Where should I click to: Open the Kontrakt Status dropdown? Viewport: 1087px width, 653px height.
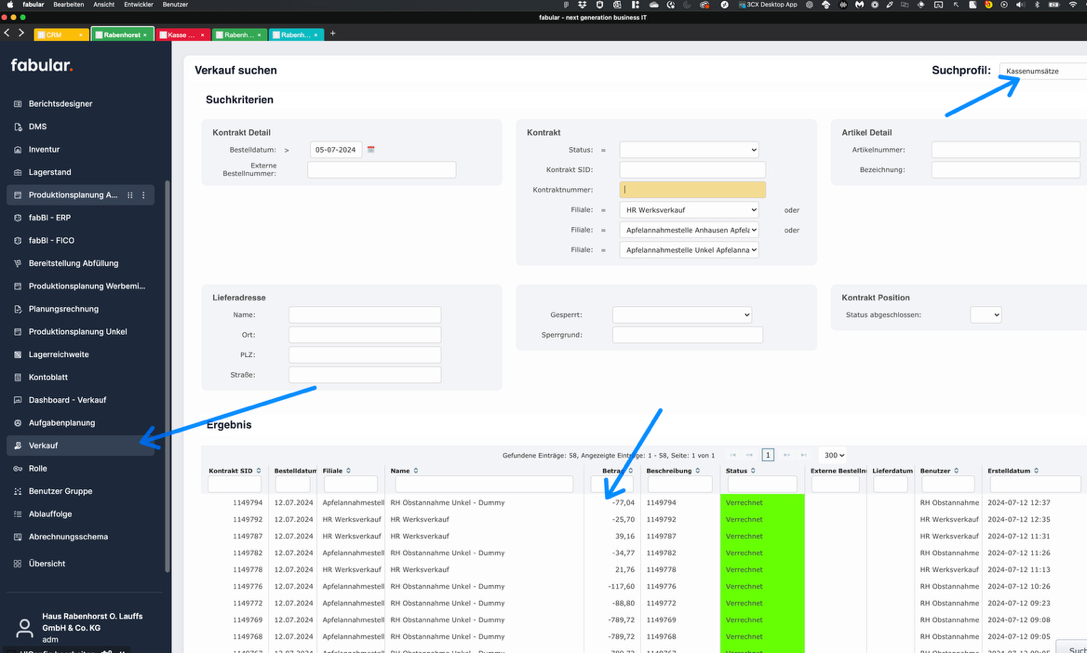click(x=689, y=150)
